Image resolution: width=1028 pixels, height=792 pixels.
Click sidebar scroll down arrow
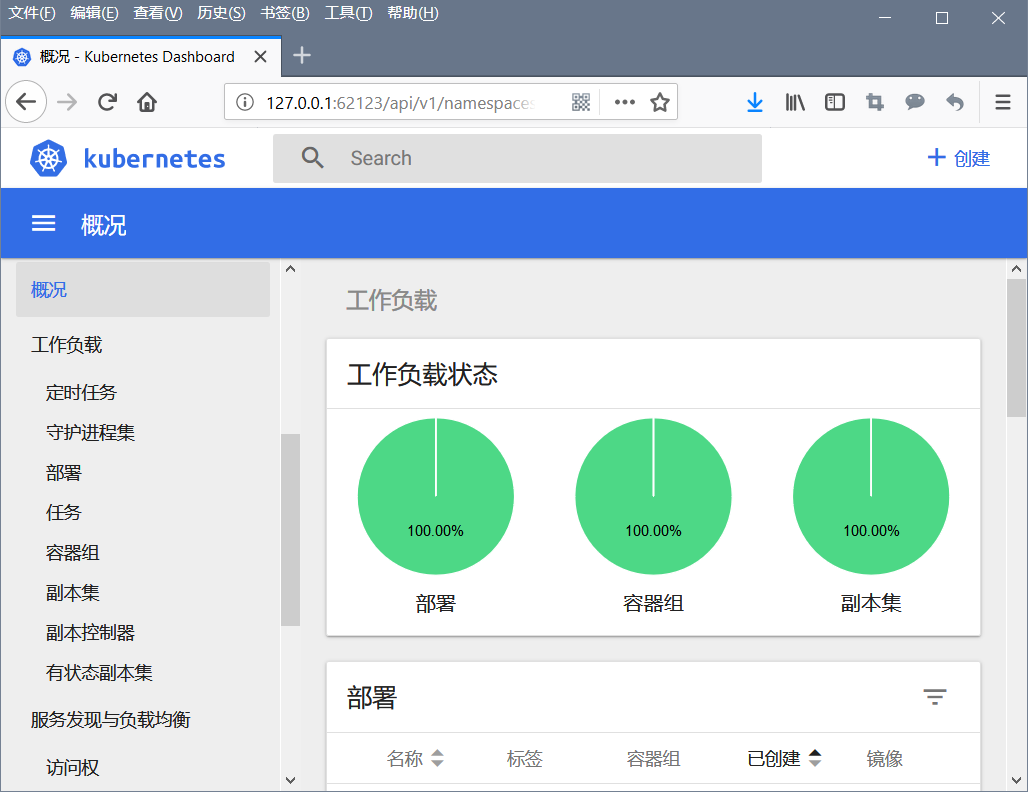coord(290,780)
